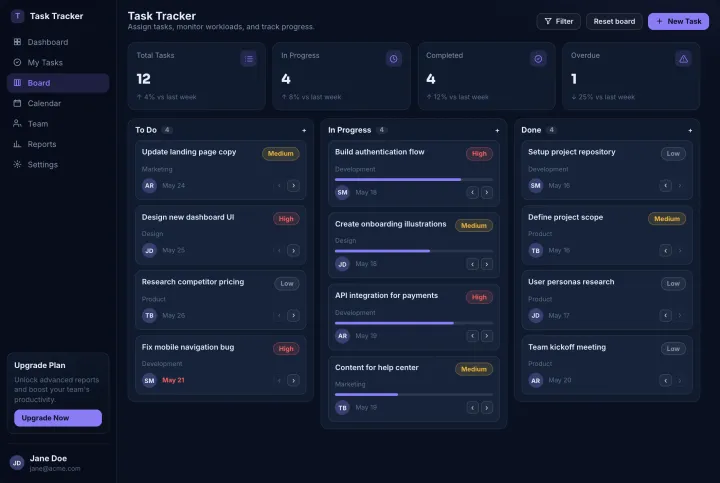Click the In Progress clock icon

tap(394, 59)
